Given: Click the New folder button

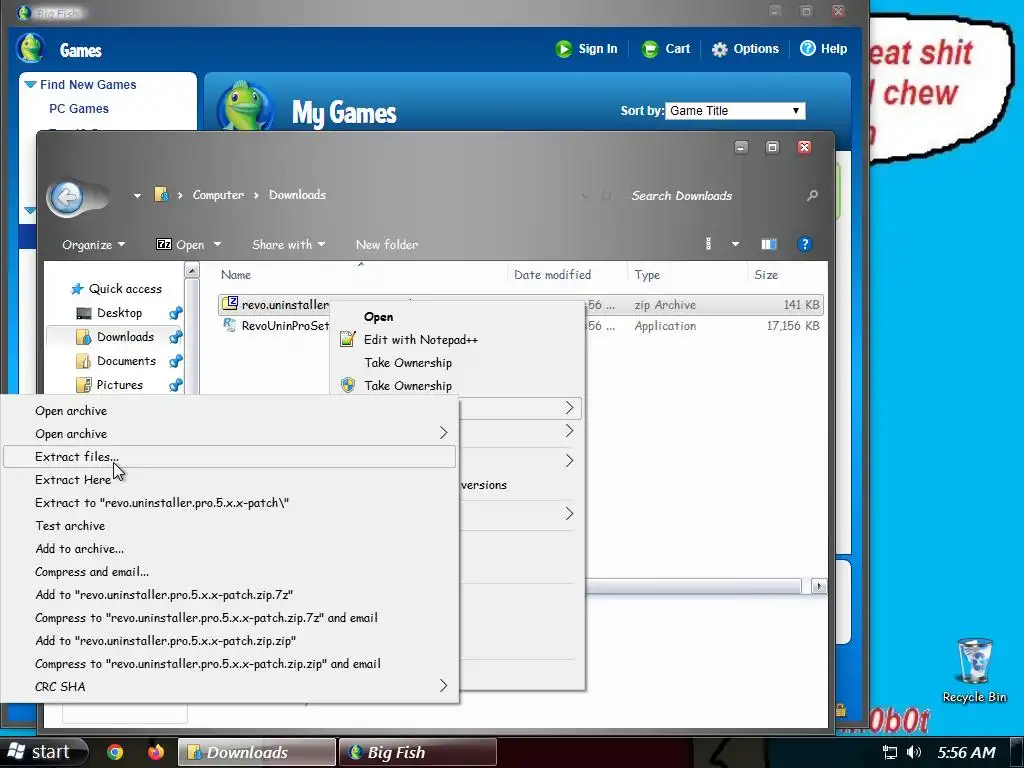Looking at the screenshot, I should pos(387,245).
